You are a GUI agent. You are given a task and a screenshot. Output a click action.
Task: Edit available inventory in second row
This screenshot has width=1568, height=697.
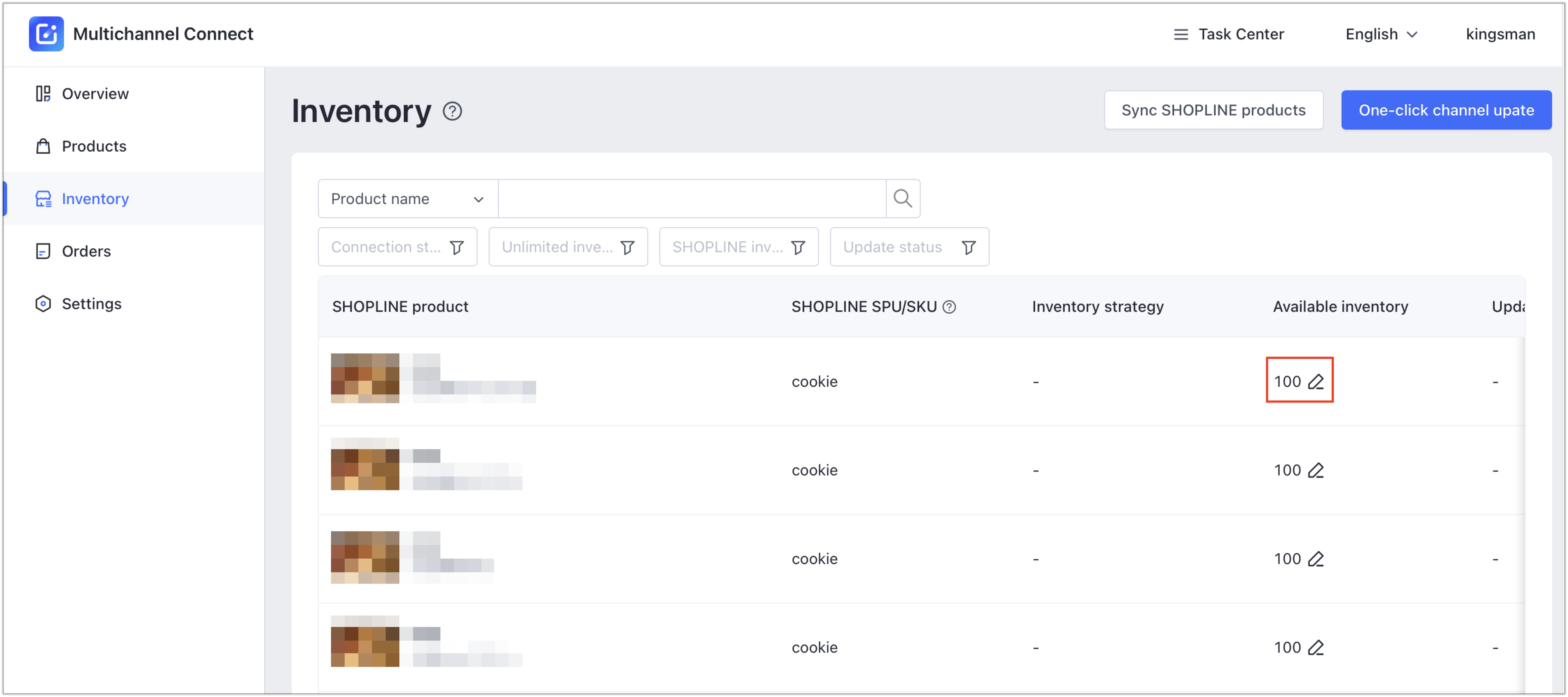click(x=1316, y=471)
